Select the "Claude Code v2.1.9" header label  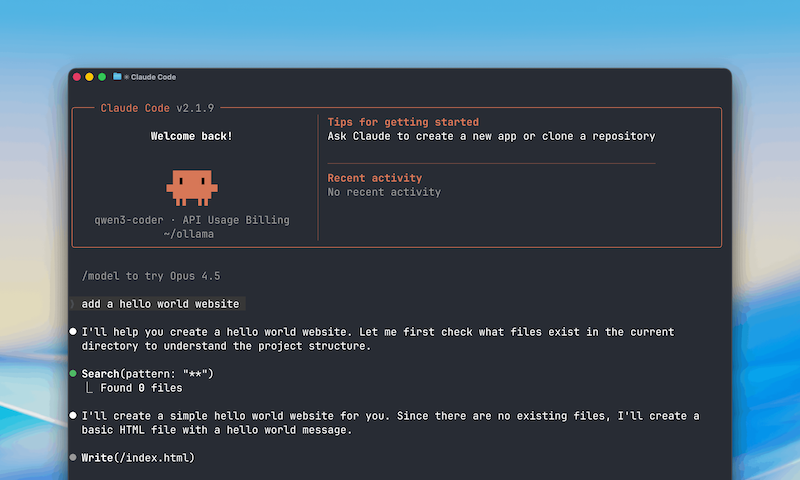point(157,108)
